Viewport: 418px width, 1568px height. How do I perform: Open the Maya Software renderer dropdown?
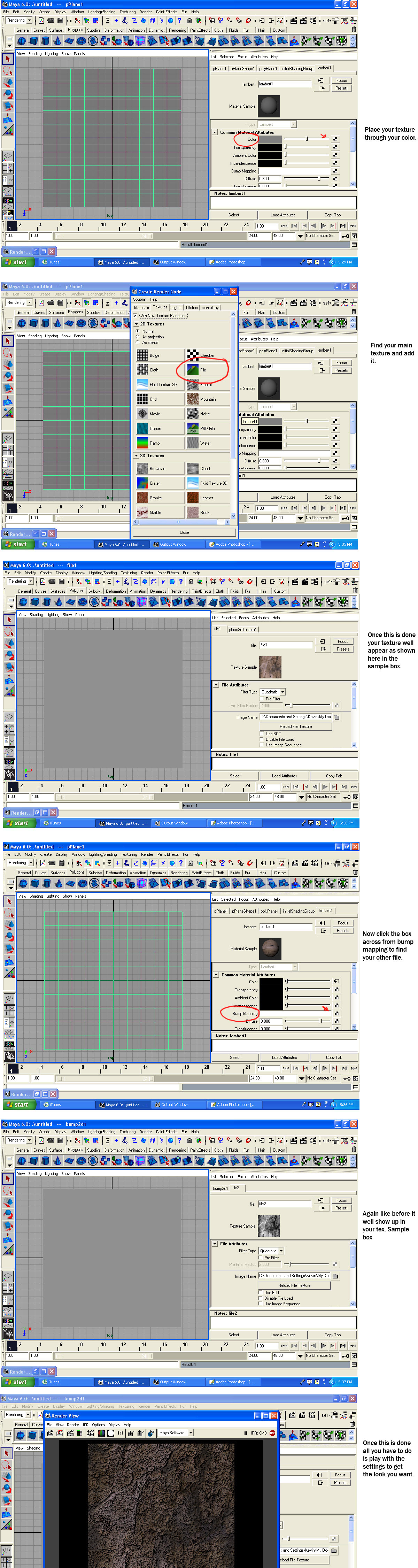tap(191, 1433)
